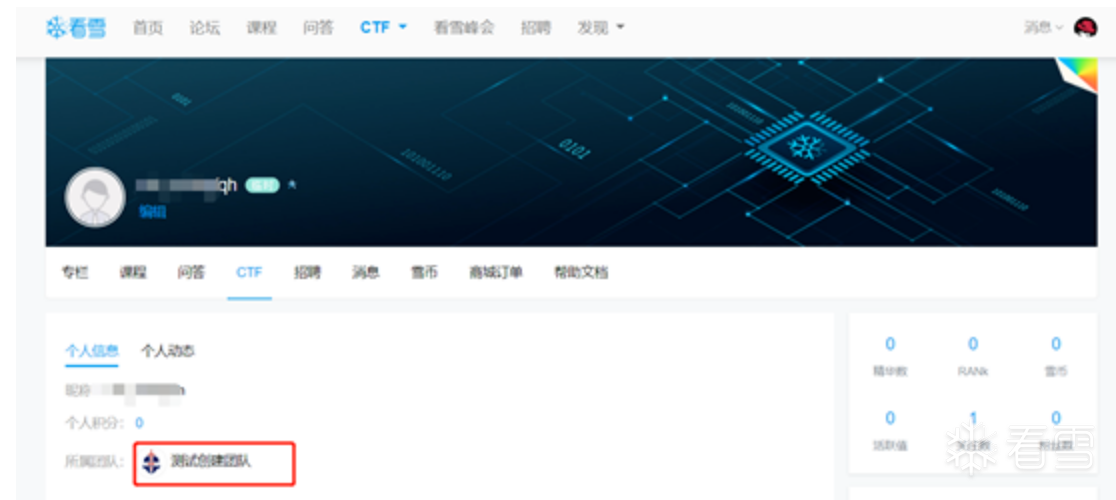Image resolution: width=1116 pixels, height=500 pixels.
Task: Switch to the 消息 profile tab
Action: pyautogui.click(x=365, y=272)
